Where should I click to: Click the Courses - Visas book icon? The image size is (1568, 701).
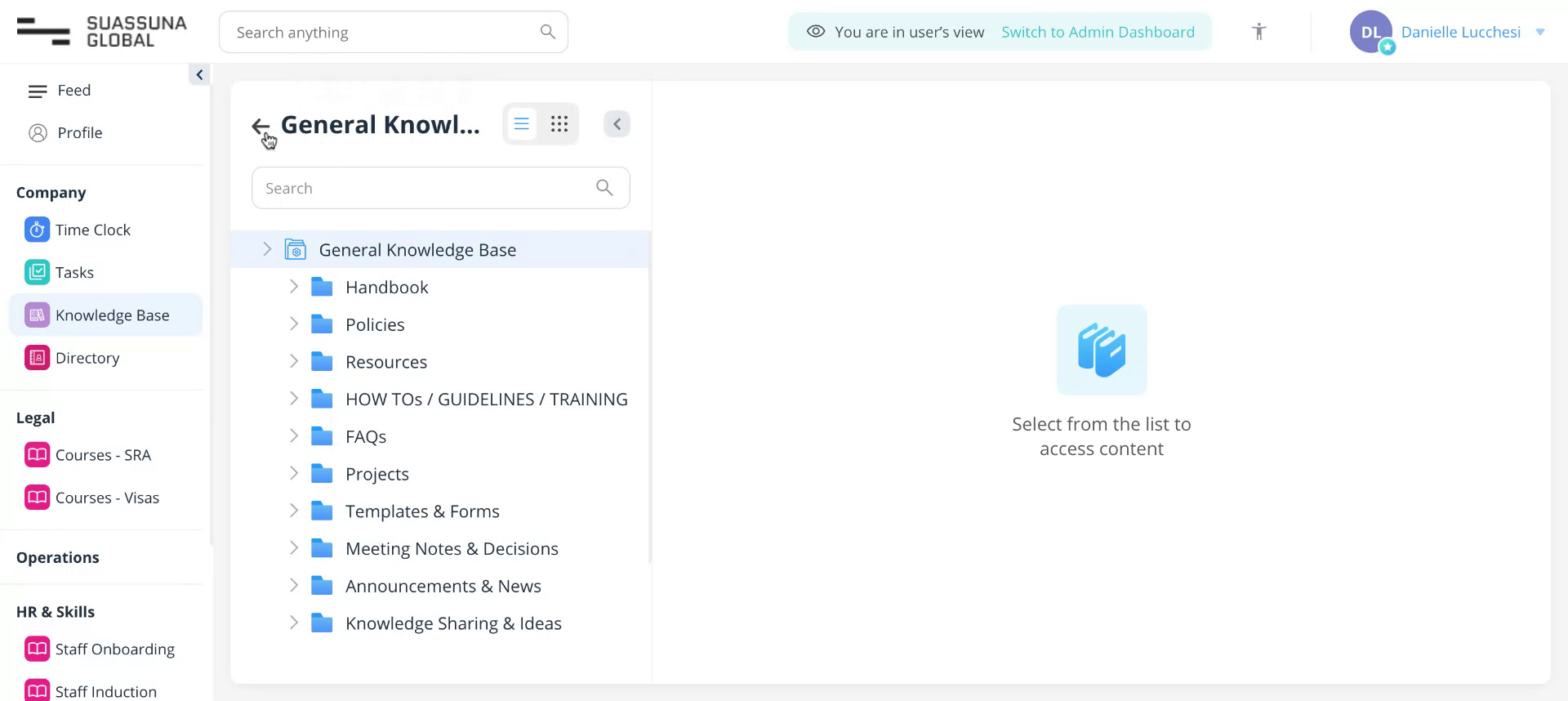click(x=37, y=498)
